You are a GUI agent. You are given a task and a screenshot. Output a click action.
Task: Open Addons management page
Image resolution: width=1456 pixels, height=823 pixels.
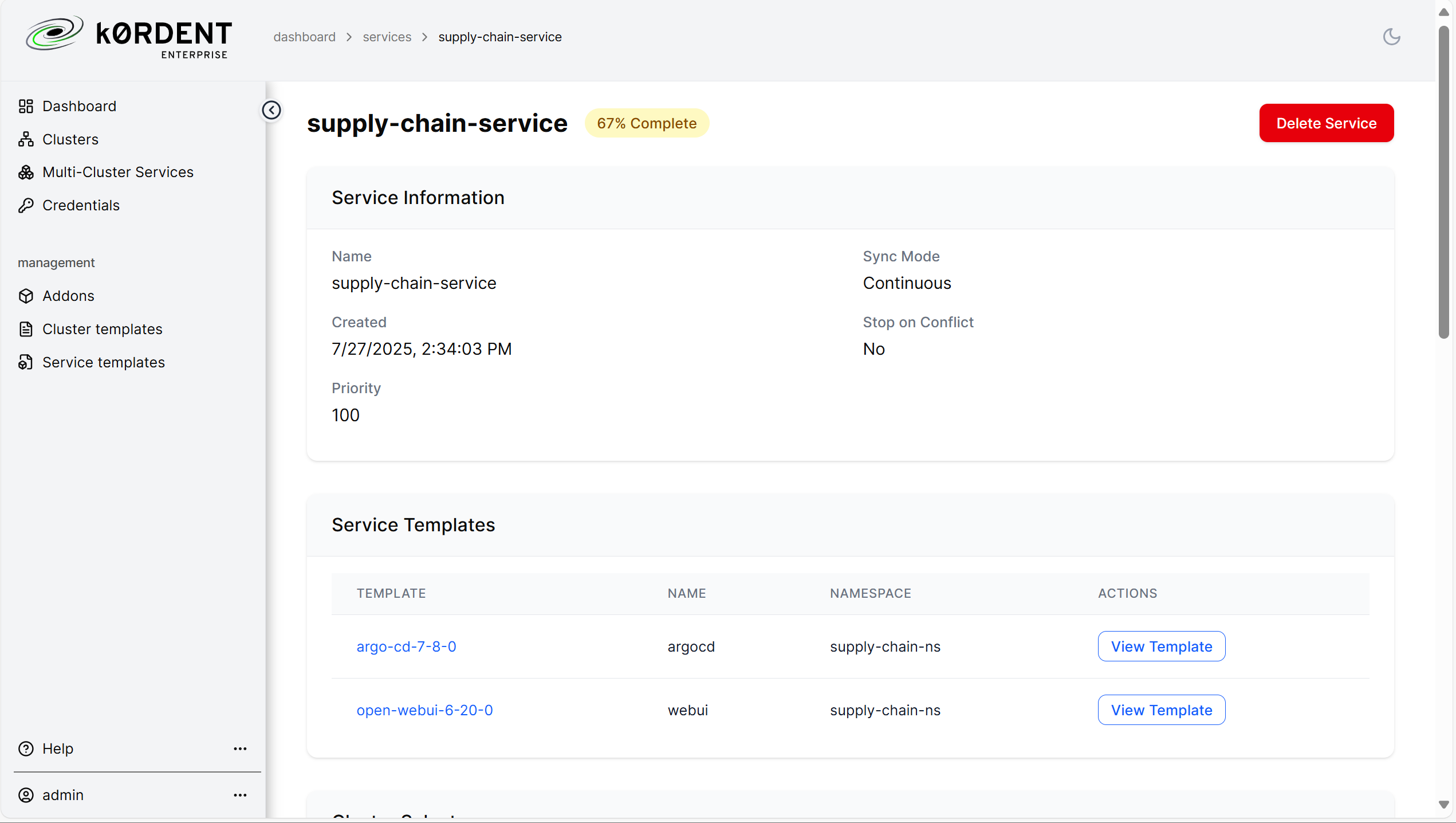pyautogui.click(x=68, y=296)
